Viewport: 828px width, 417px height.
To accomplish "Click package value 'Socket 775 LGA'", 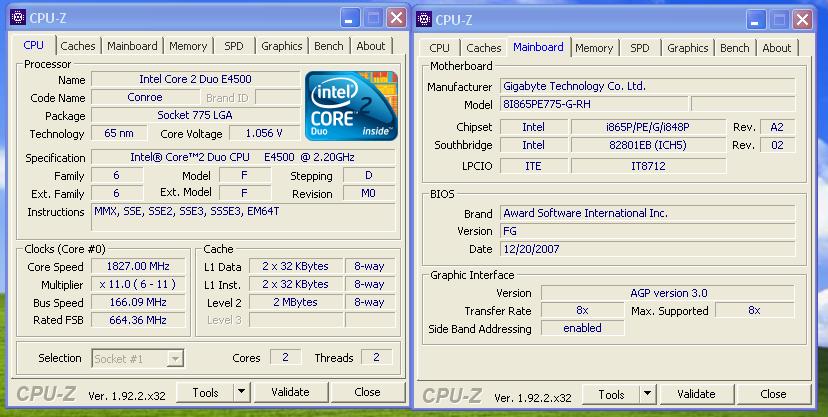I will (195, 115).
